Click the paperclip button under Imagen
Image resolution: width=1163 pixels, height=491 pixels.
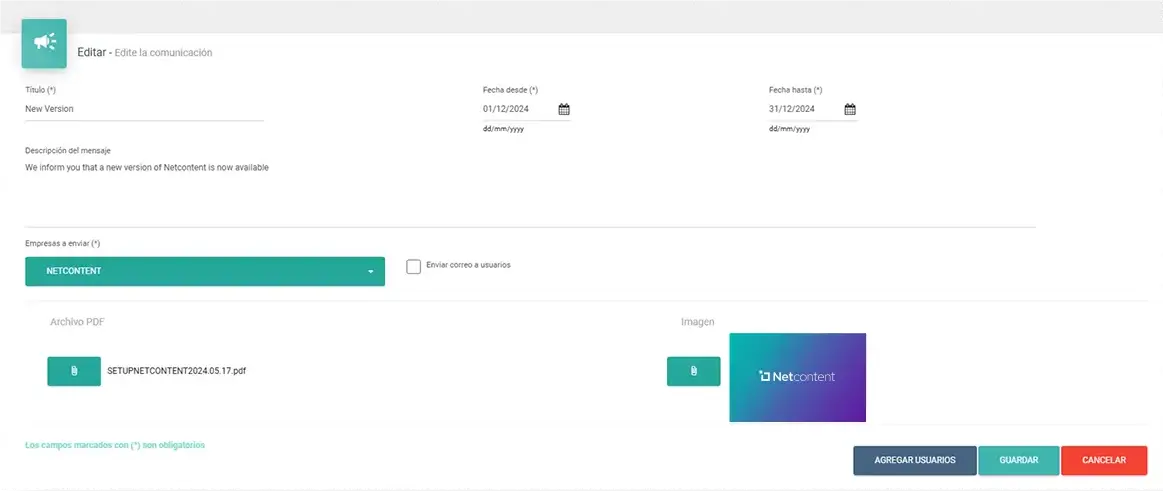click(x=693, y=371)
